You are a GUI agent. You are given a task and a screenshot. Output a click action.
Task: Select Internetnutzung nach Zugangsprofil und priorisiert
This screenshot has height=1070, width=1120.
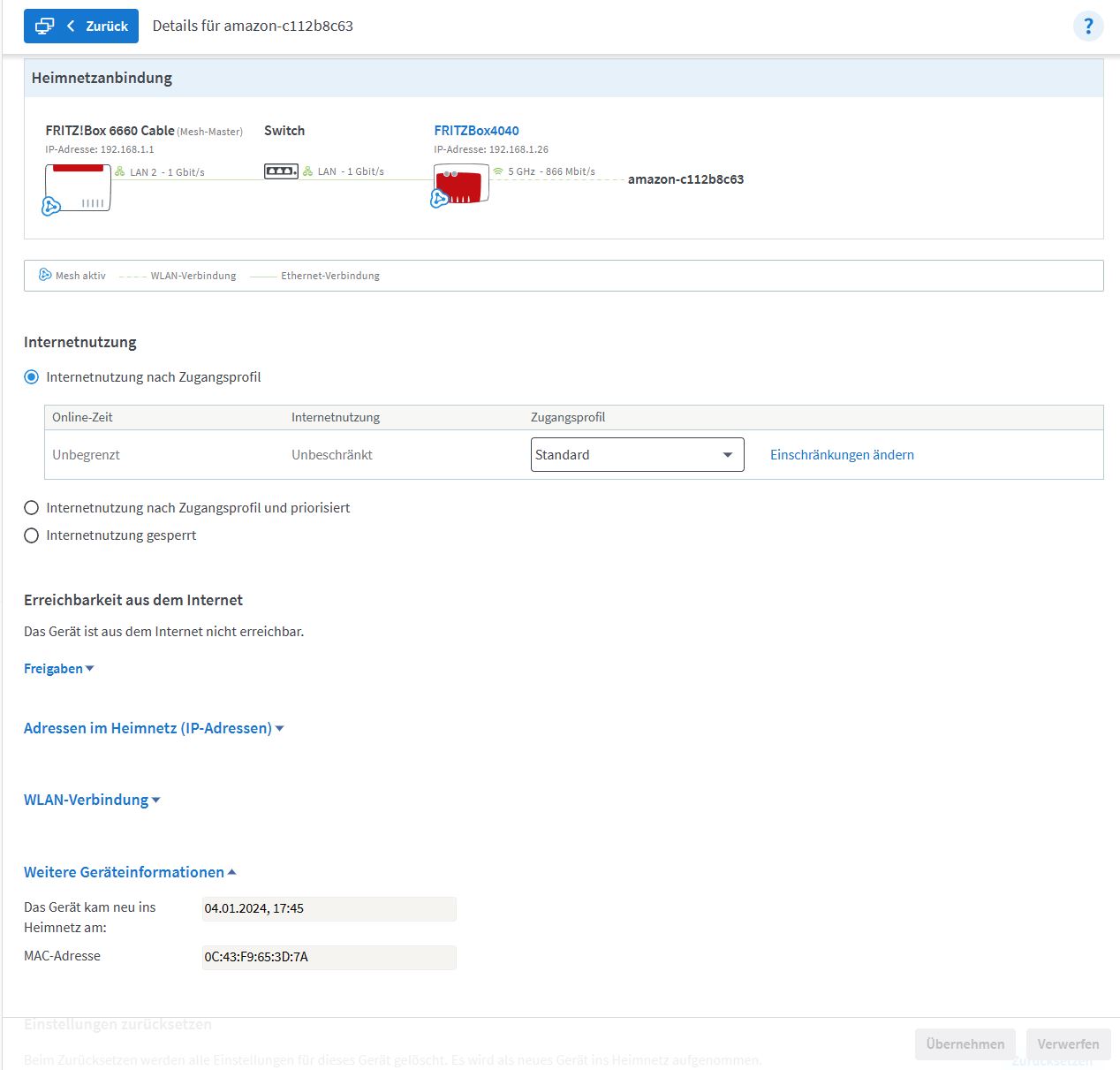[32, 508]
